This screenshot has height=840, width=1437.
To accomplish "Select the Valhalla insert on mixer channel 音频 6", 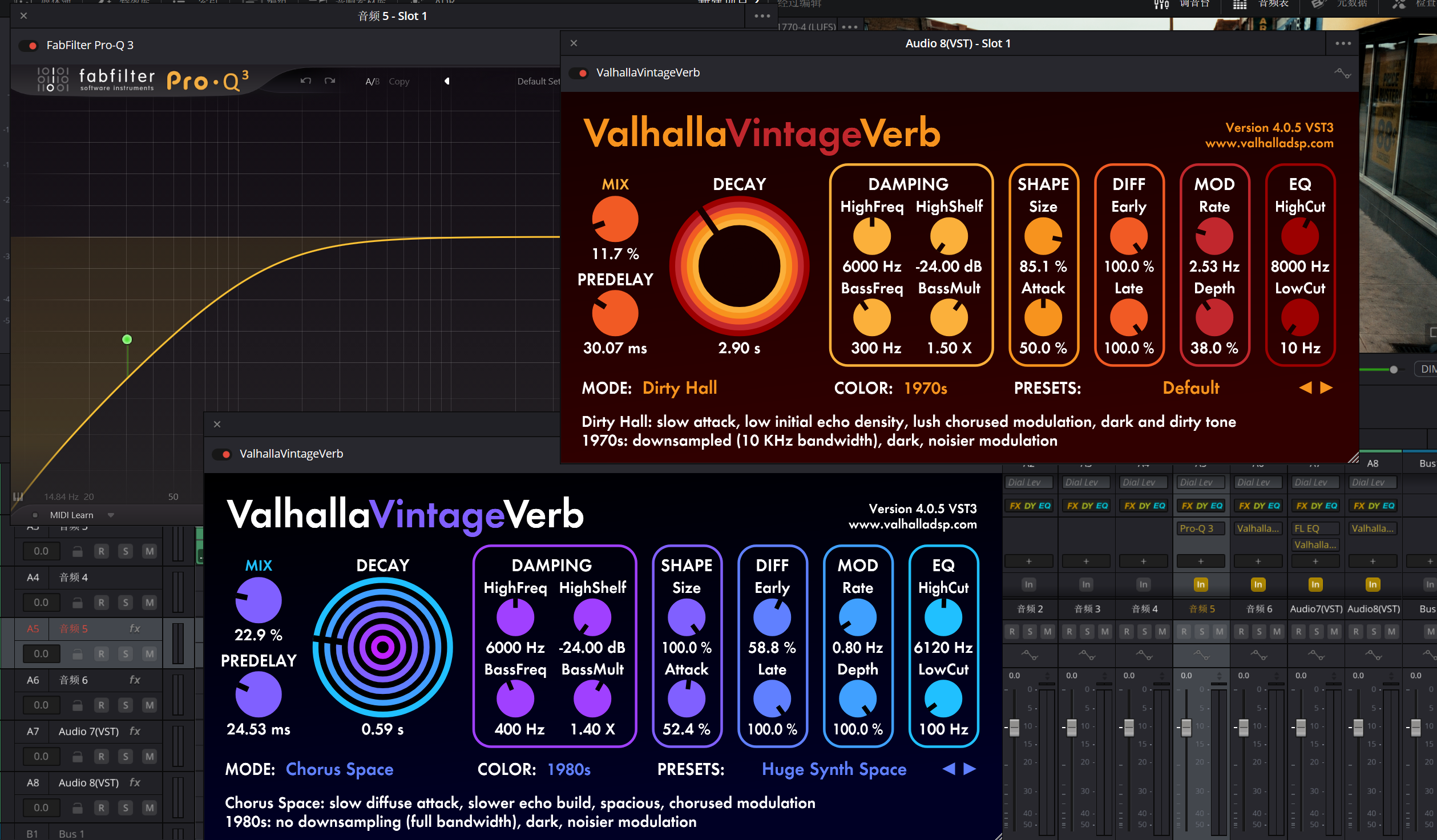I will (1258, 529).
